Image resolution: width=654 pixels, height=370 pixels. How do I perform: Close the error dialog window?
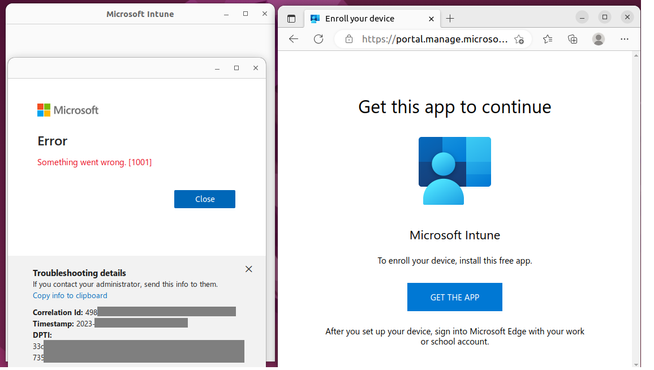click(x=256, y=68)
